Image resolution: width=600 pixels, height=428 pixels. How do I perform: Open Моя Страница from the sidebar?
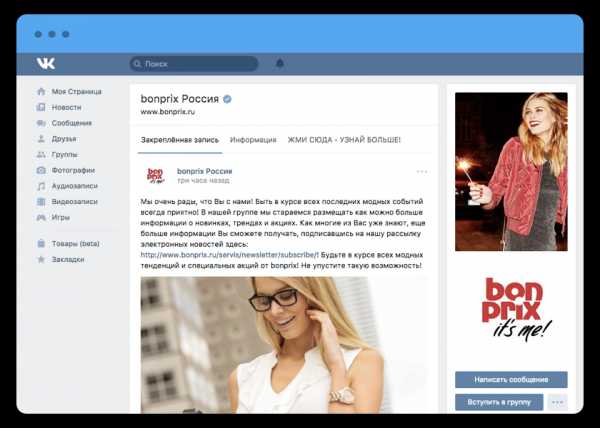pos(77,91)
